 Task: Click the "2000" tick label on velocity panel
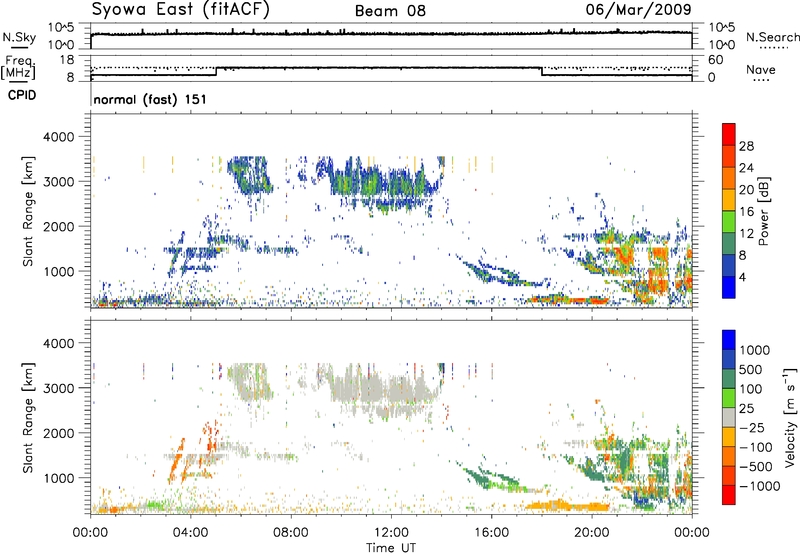tap(58, 433)
